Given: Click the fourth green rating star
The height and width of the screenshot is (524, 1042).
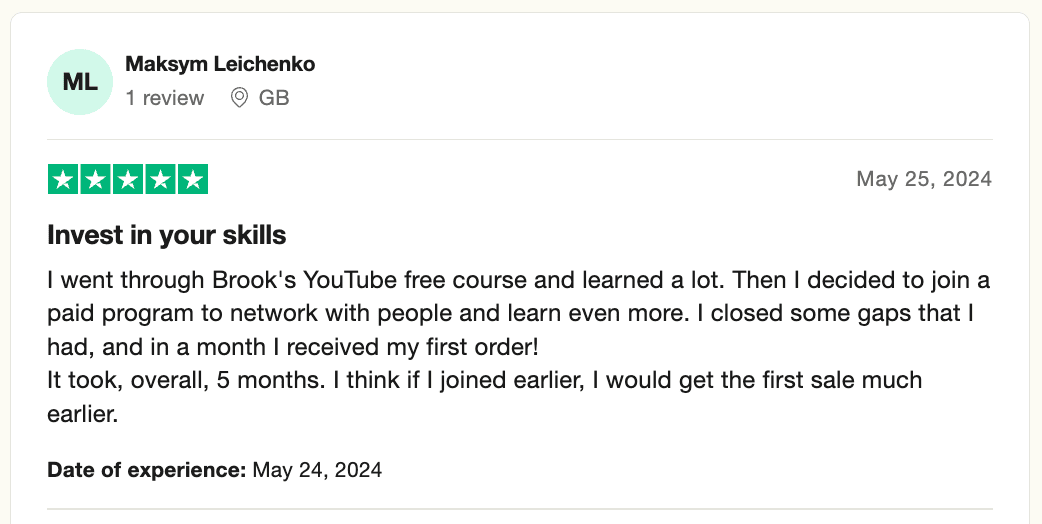Looking at the screenshot, I should (160, 180).
